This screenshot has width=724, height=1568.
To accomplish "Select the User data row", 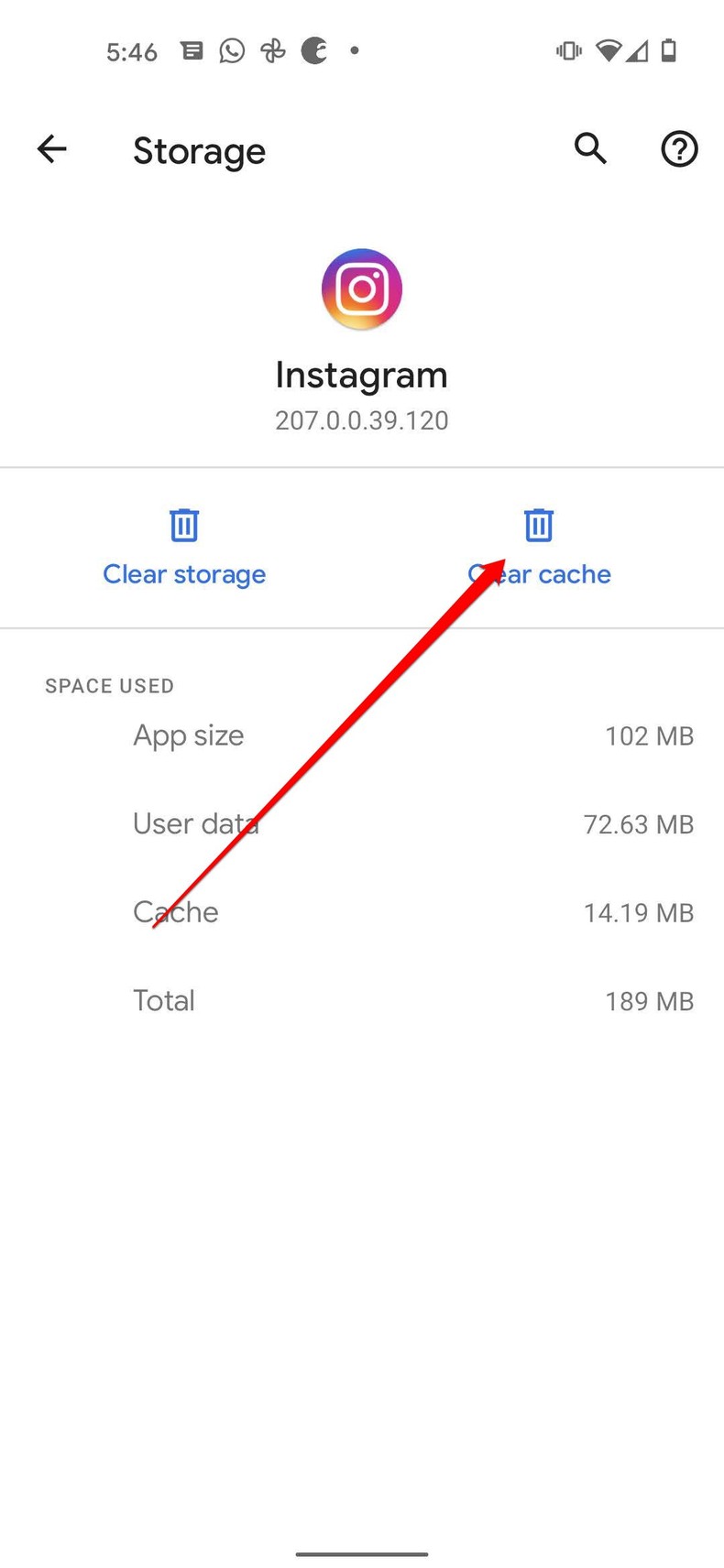I will click(361, 823).
